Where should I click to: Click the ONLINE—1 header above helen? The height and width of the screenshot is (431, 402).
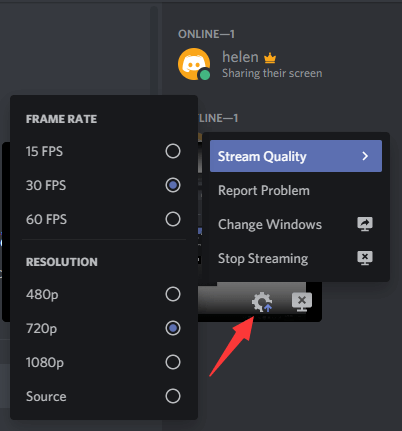click(206, 34)
